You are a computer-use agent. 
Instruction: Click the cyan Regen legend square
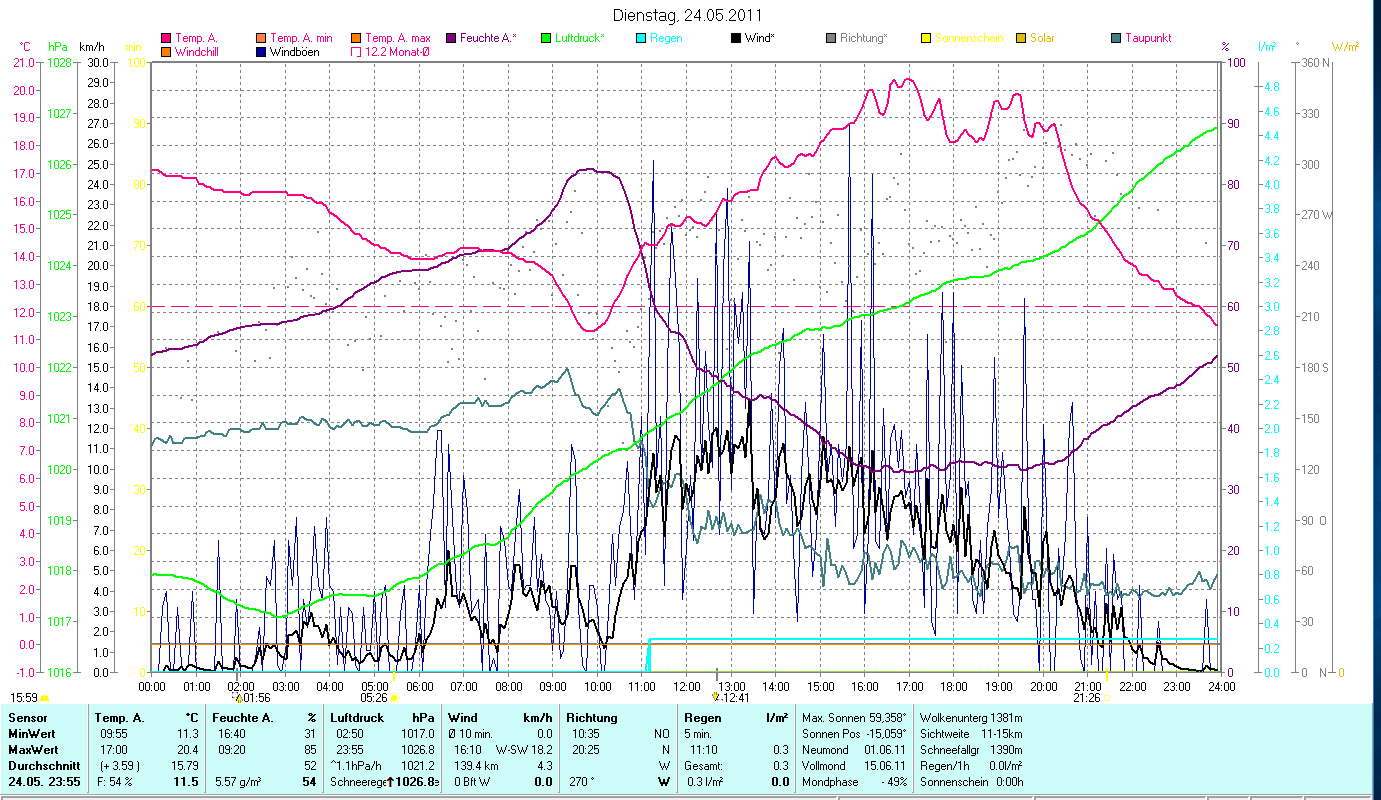(640, 38)
